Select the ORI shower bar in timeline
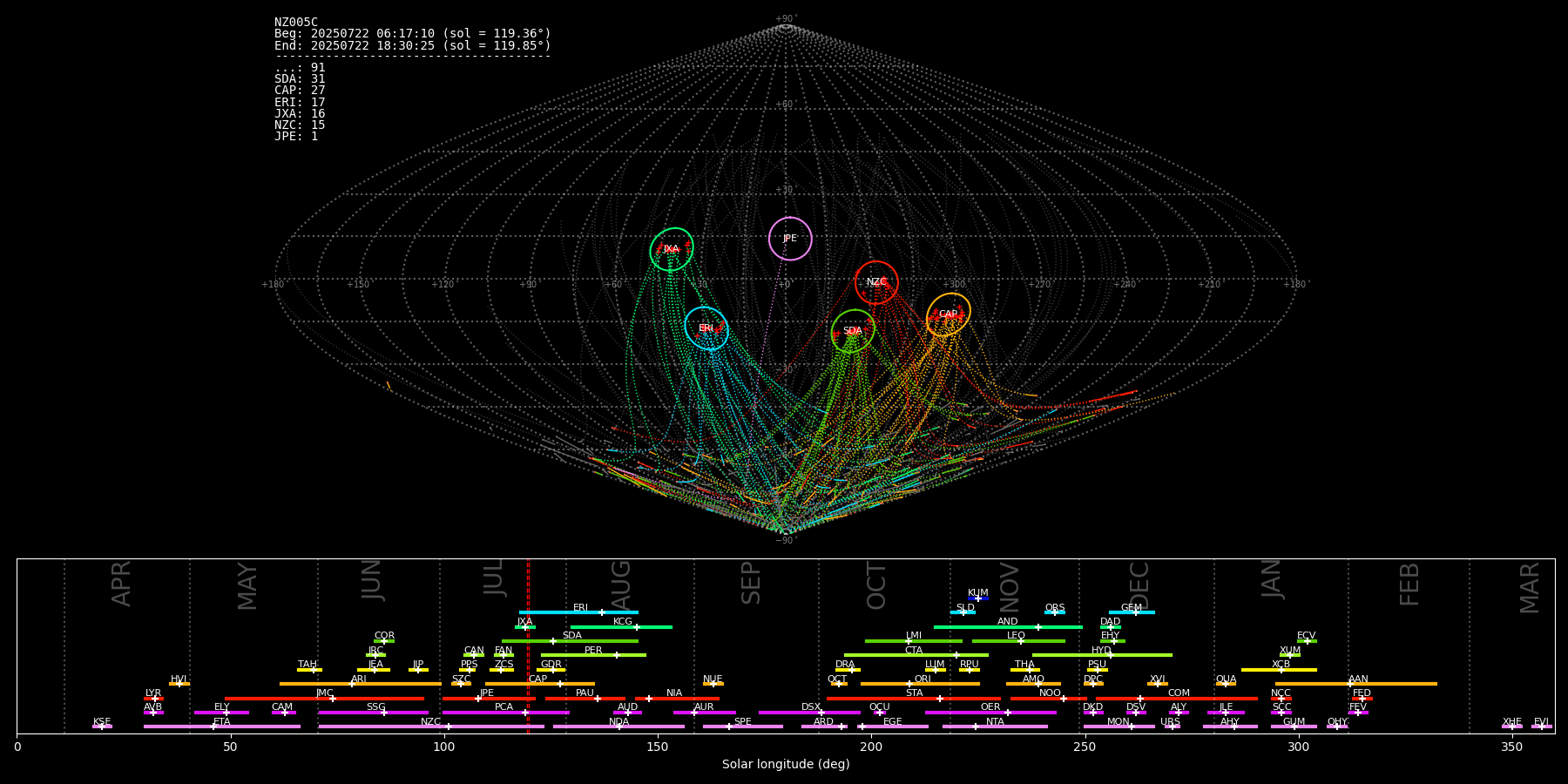This screenshot has width=1568, height=784. pos(920,684)
